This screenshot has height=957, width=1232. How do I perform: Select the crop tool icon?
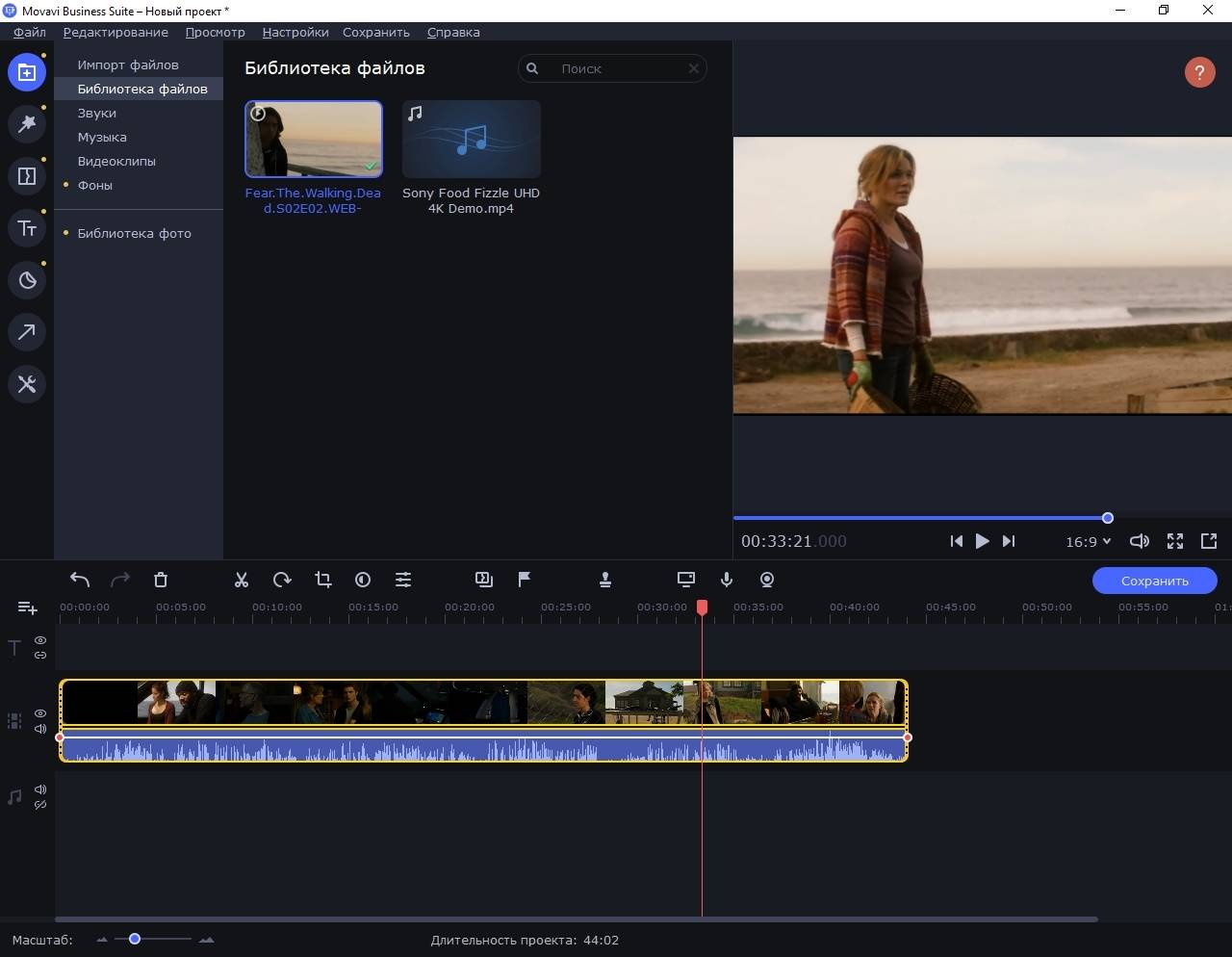pyautogui.click(x=322, y=580)
